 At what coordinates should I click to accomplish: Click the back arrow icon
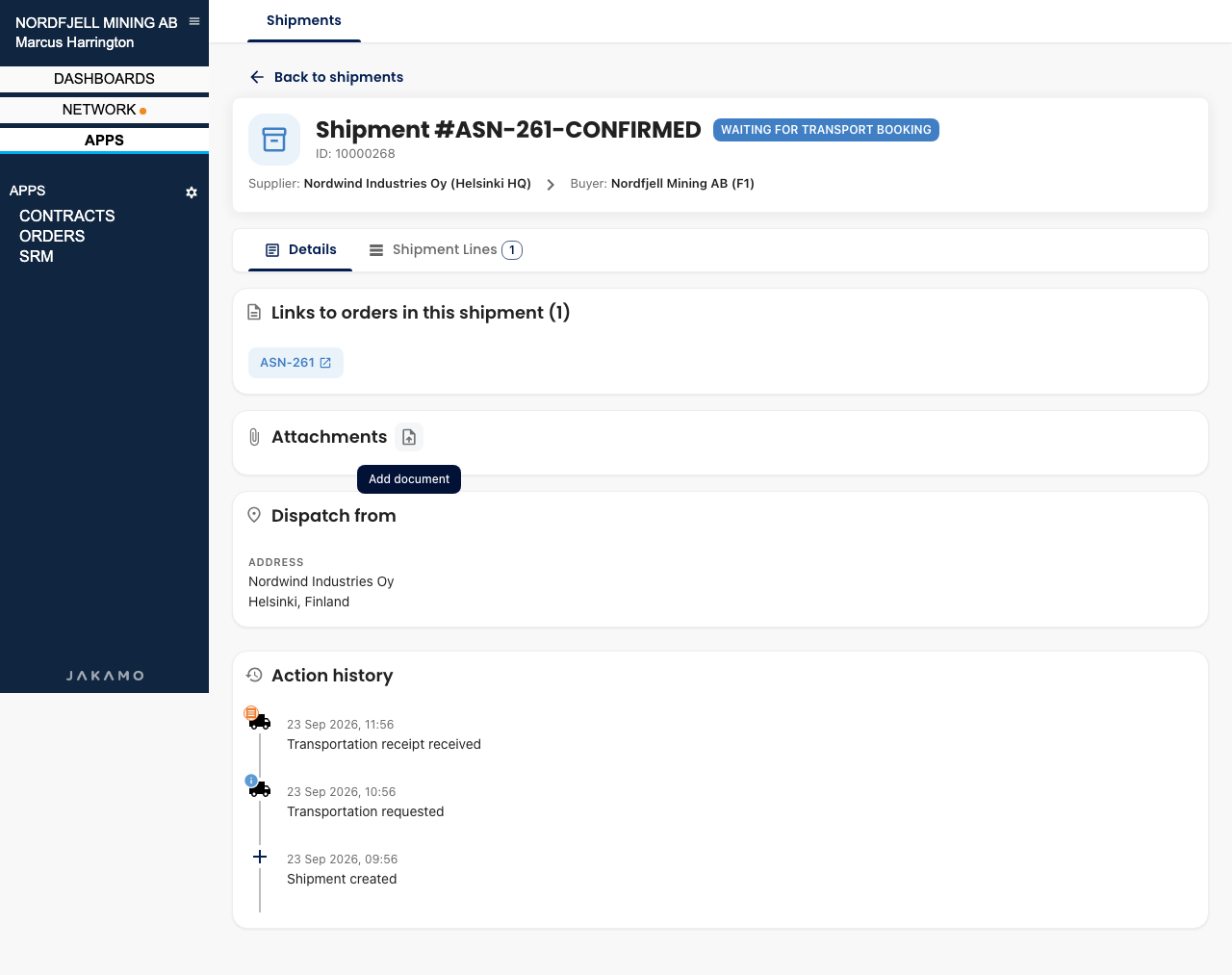257,77
